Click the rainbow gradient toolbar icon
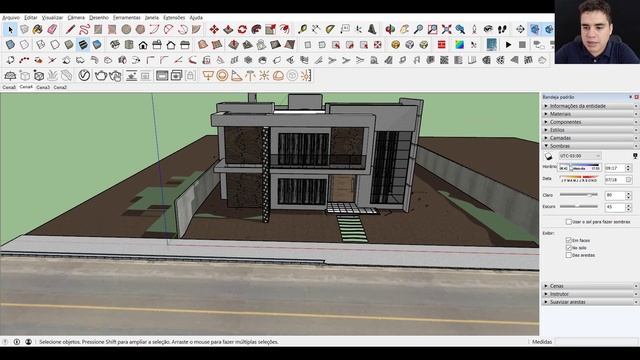Viewport: 640px width, 360px height. (459, 45)
